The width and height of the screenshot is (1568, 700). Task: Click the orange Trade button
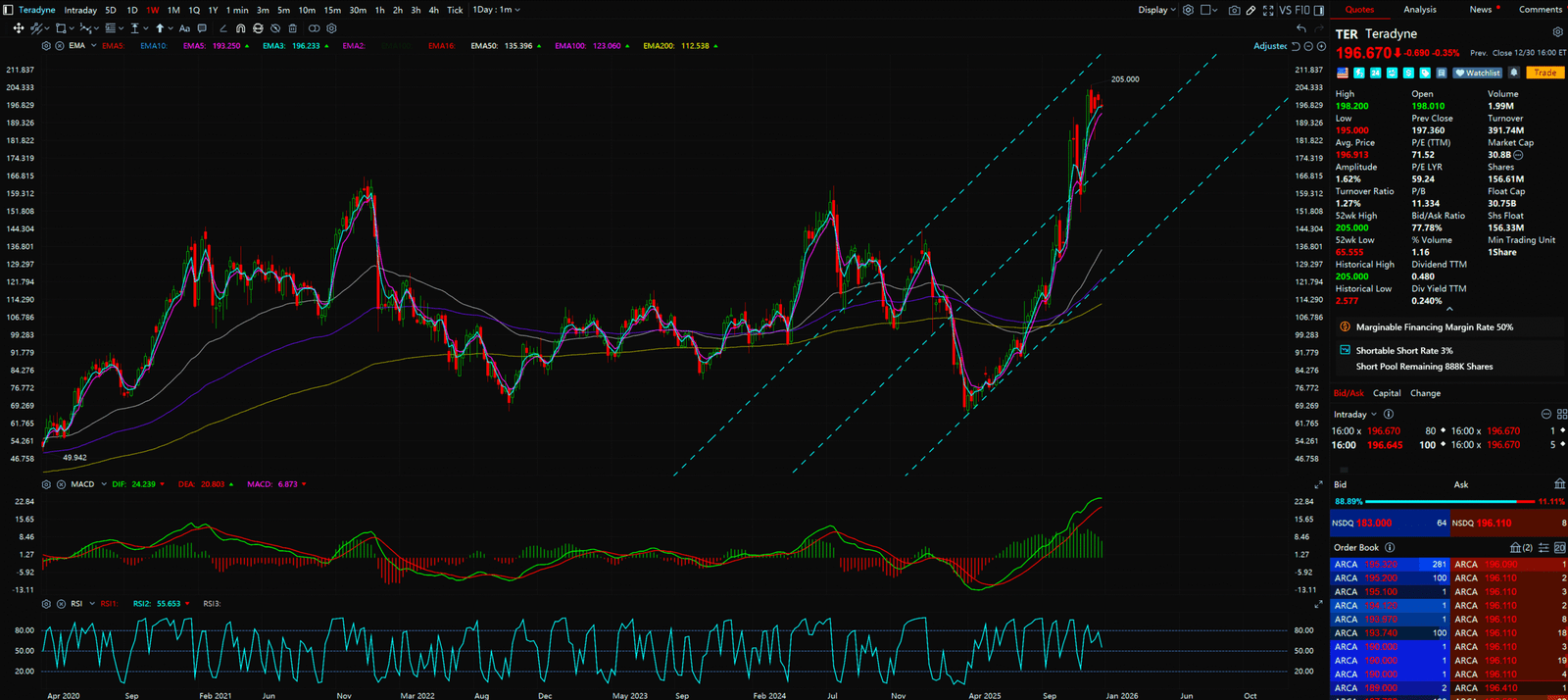[1545, 73]
